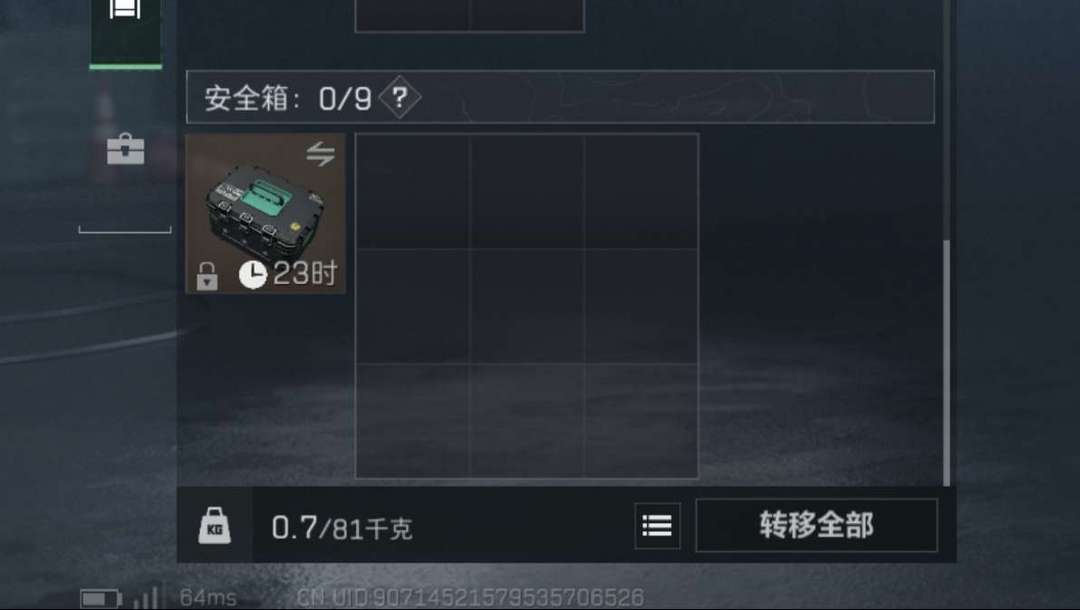This screenshot has width=1080, height=610.
Task: Tap the swap arrows on the safe box item
Action: [x=320, y=154]
